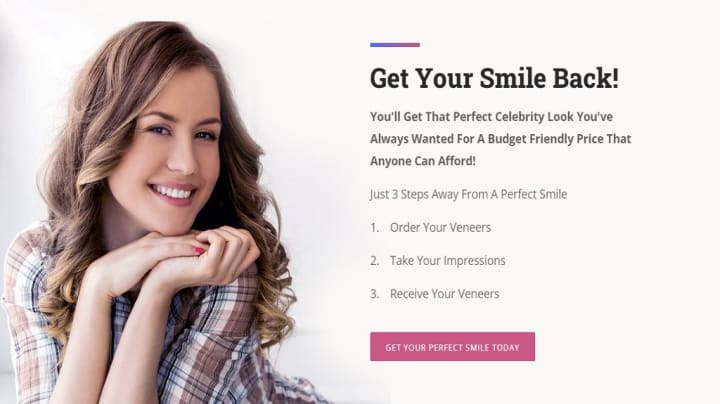Click the curly hair on the right side
The image size is (720, 404).
click(x=262, y=248)
